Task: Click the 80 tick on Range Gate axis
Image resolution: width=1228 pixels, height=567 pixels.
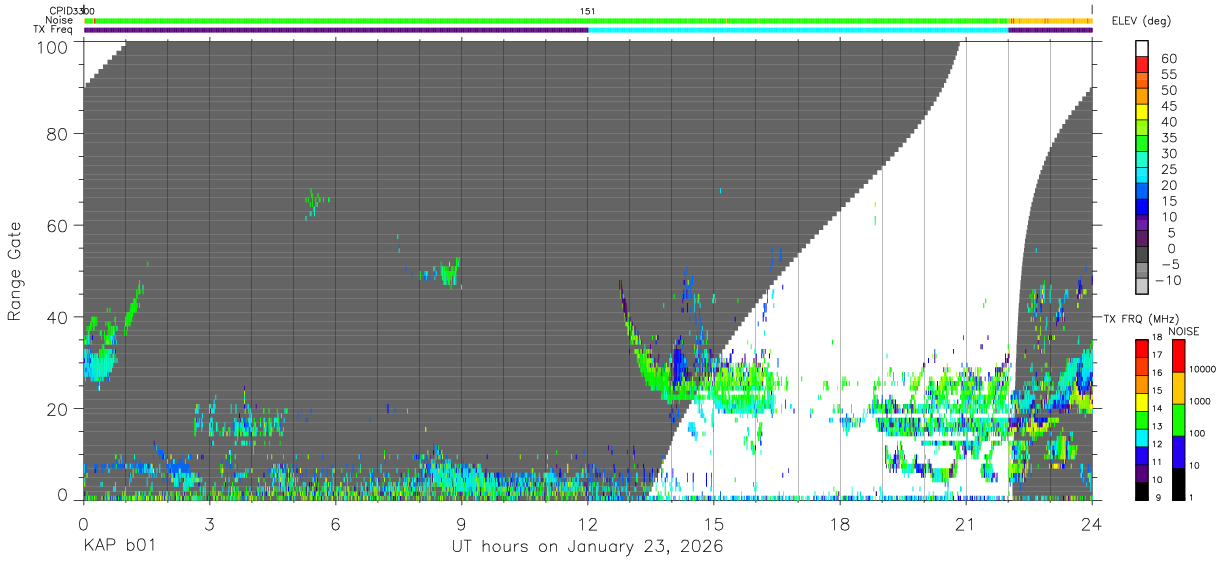Action: (x=59, y=133)
